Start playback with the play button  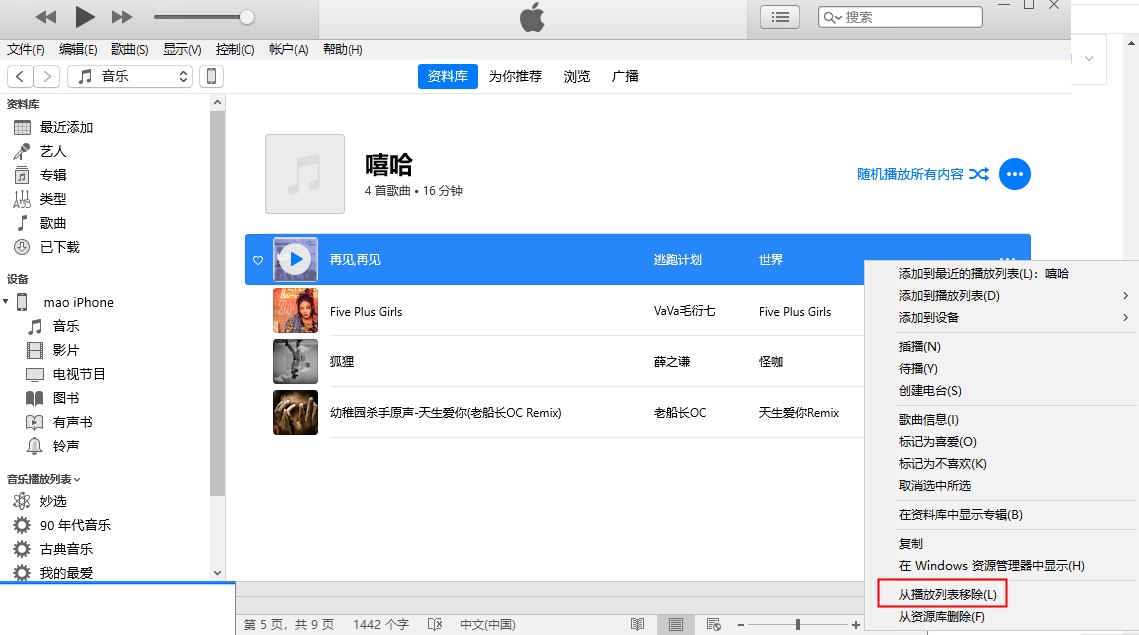pos(85,16)
